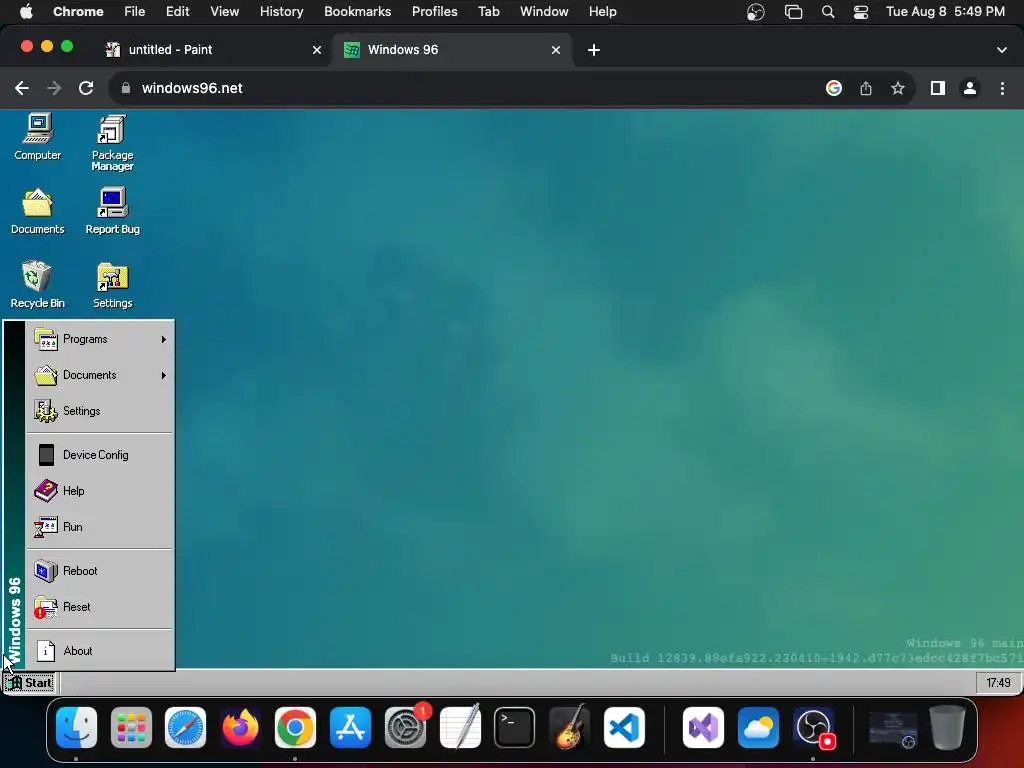This screenshot has width=1024, height=768.
Task: Open Control Center in menu bar
Action: pos(861,12)
